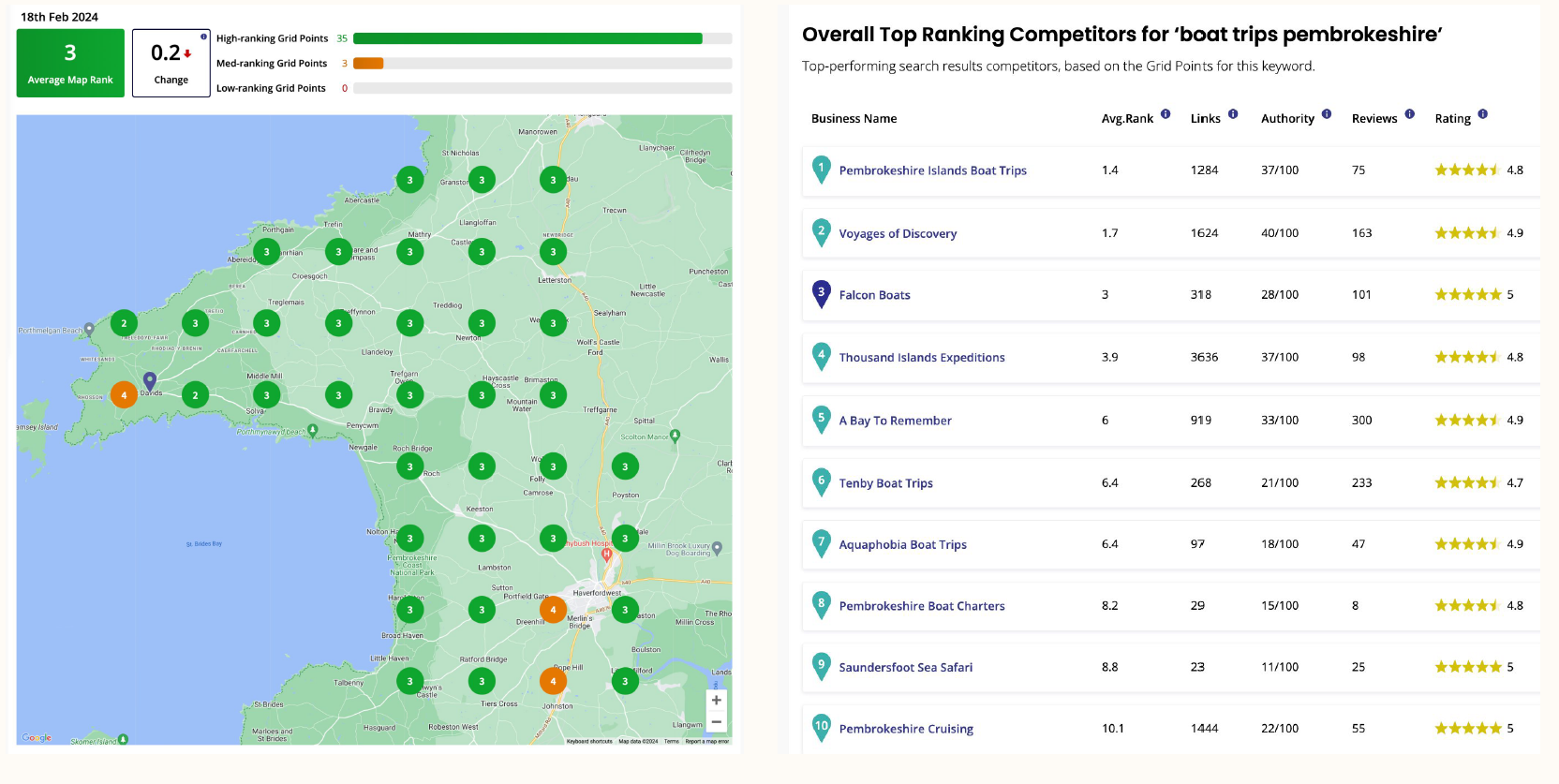Open Aquaphobia Boat Trips link
The width and height of the screenshot is (1559, 784).
tap(902, 544)
